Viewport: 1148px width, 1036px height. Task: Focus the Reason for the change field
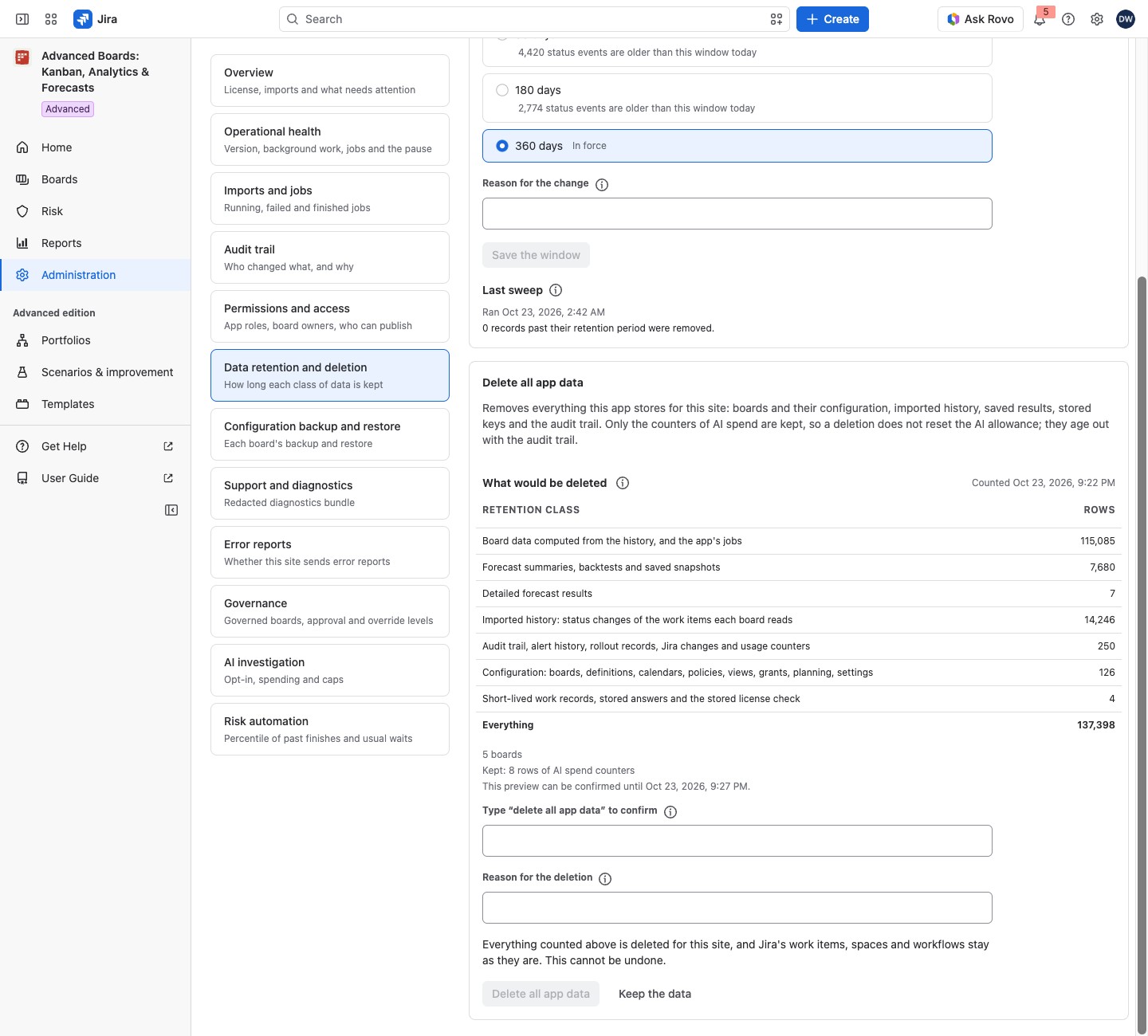[x=737, y=214]
